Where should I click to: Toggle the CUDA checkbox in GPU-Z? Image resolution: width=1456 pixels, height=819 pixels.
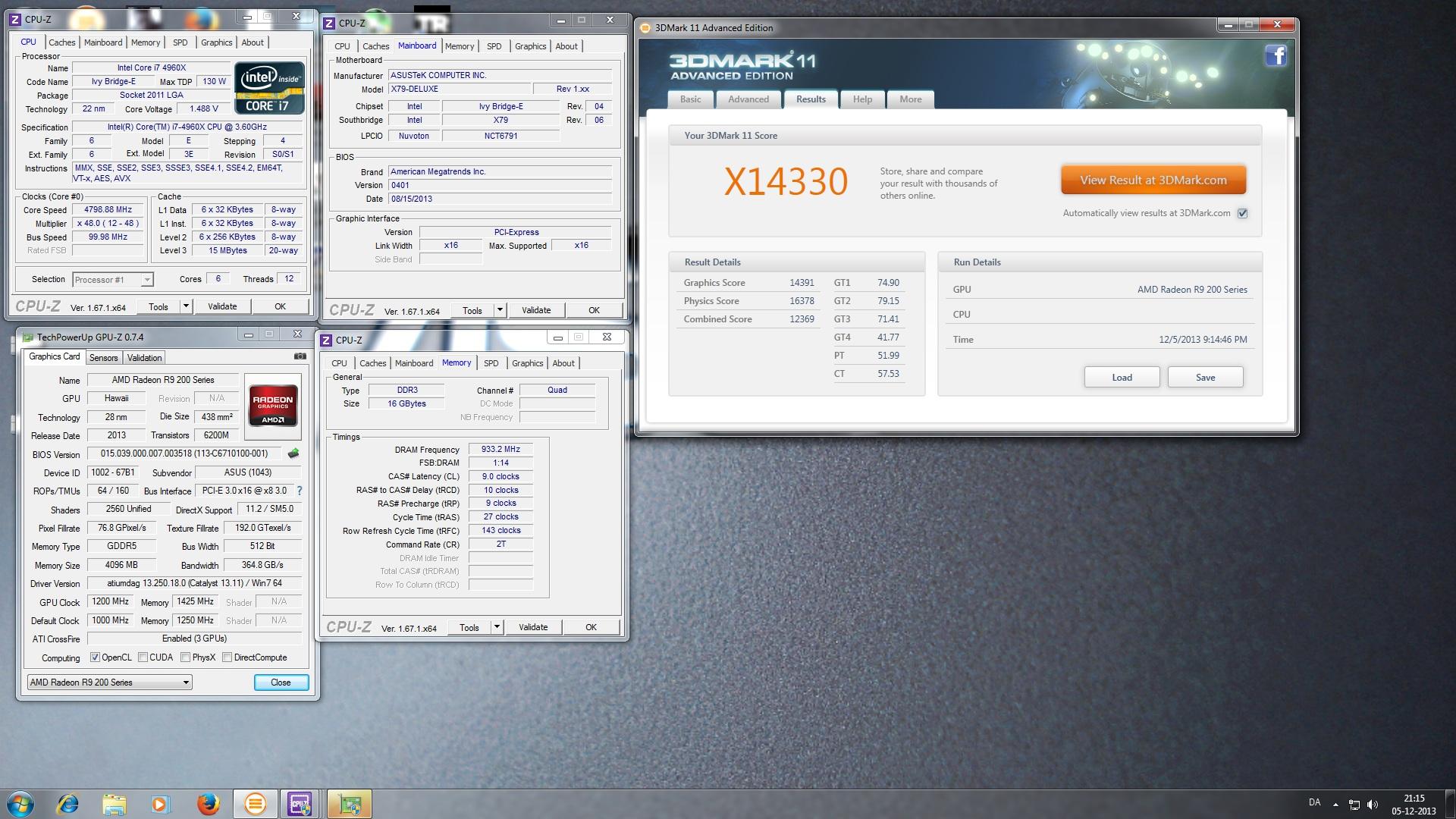[143, 657]
